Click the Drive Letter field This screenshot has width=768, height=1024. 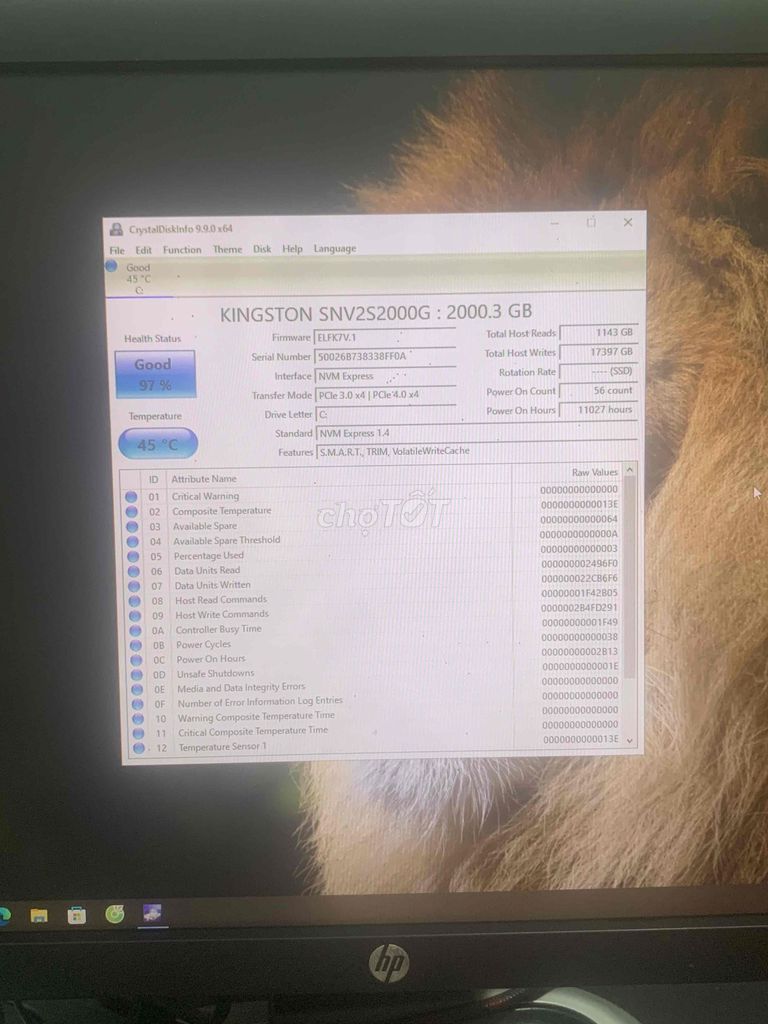386,415
